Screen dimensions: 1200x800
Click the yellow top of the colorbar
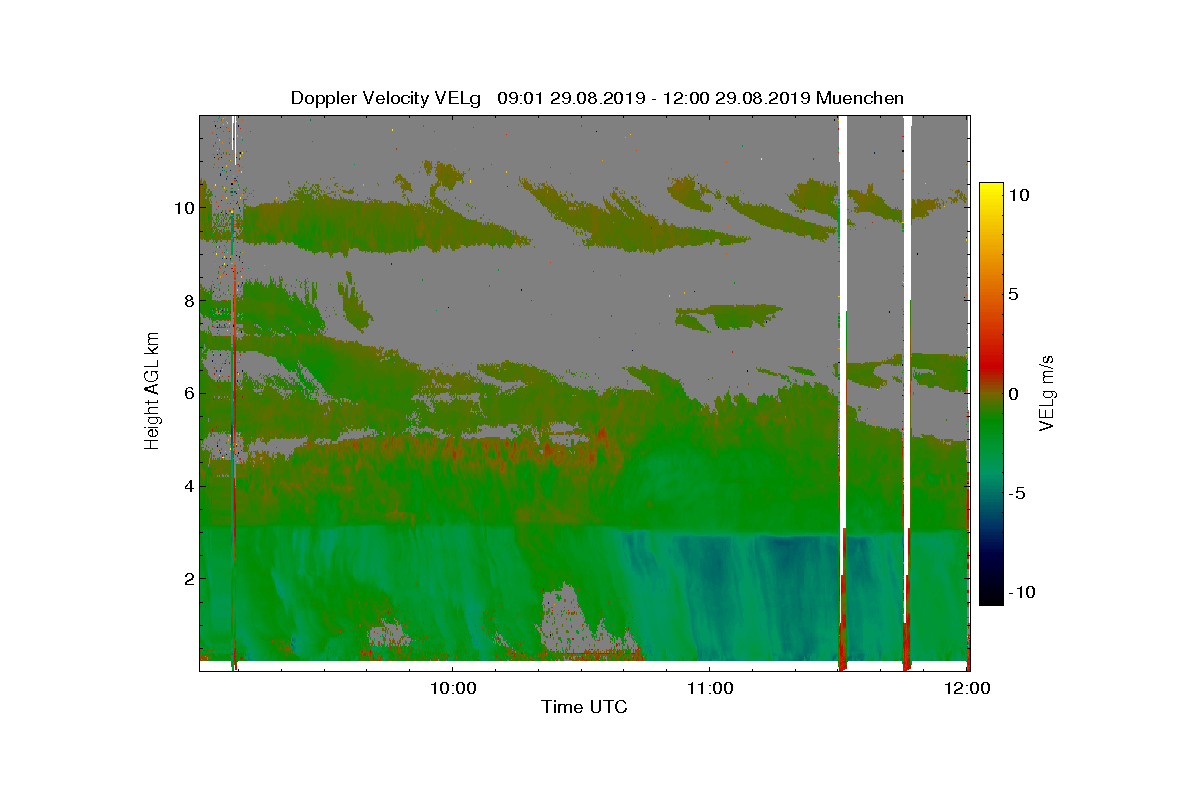point(991,192)
